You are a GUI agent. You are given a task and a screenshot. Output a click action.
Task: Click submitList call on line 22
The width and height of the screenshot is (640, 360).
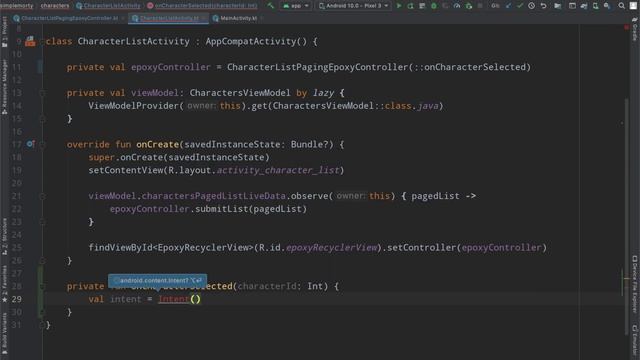click(x=222, y=209)
